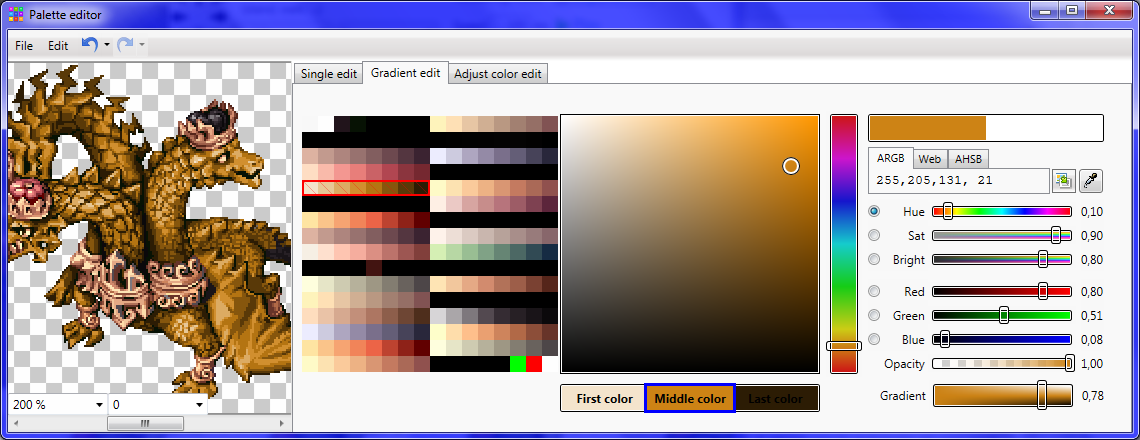Switch to the Single edit tab

pyautogui.click(x=329, y=74)
